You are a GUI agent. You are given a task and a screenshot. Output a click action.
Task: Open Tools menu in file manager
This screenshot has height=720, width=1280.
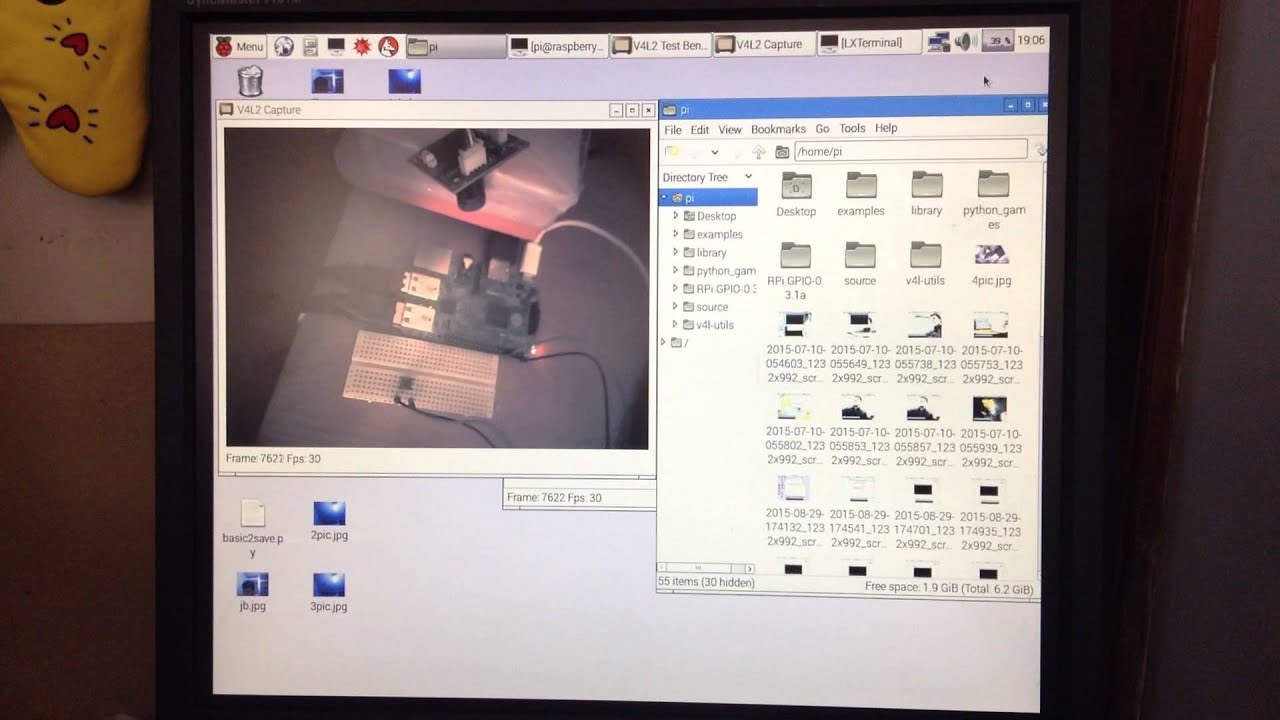pyautogui.click(x=852, y=128)
